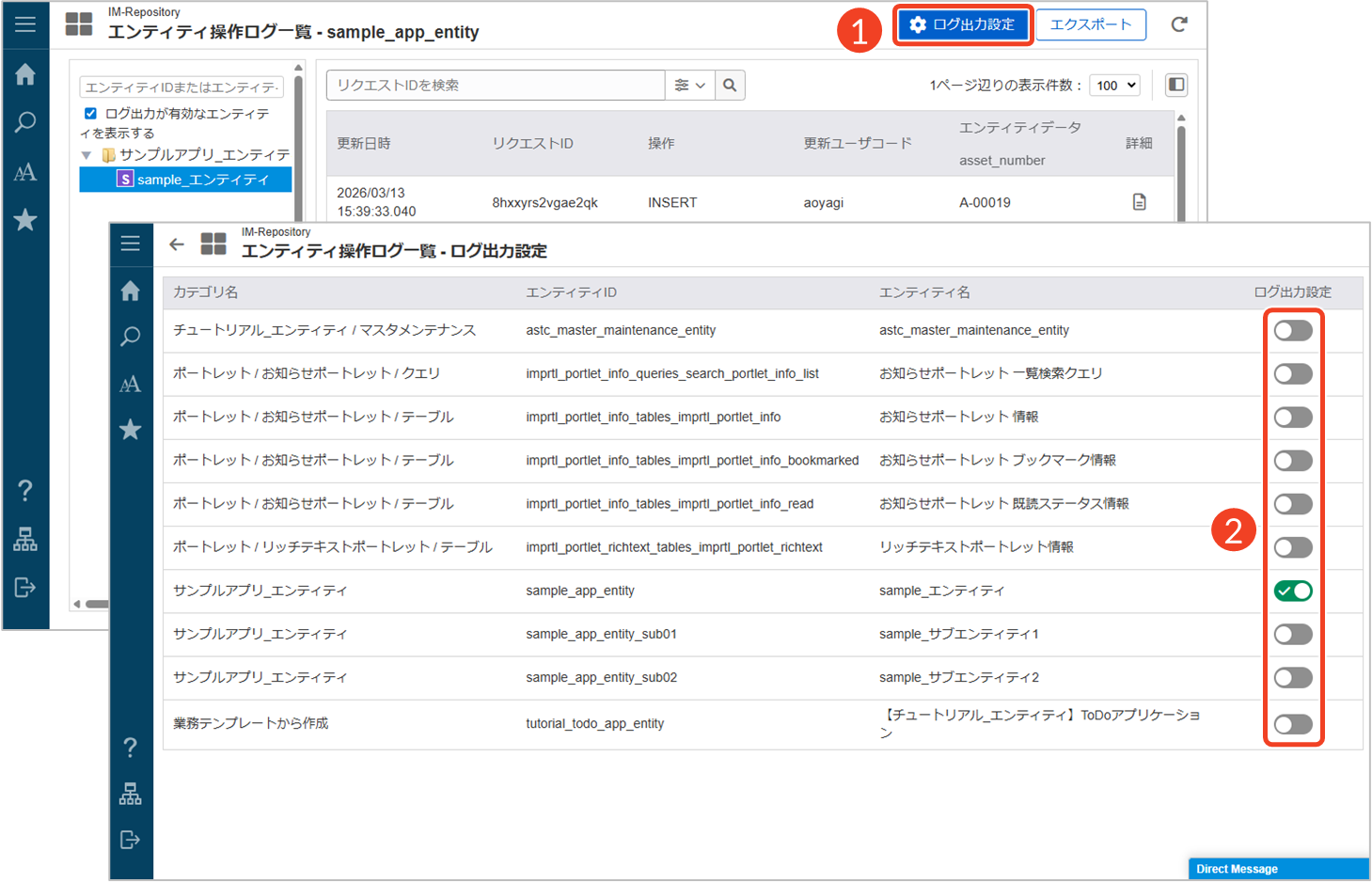Click the star favorites icon in front sidebar
The height and width of the screenshot is (883, 1372).
pyautogui.click(x=131, y=430)
